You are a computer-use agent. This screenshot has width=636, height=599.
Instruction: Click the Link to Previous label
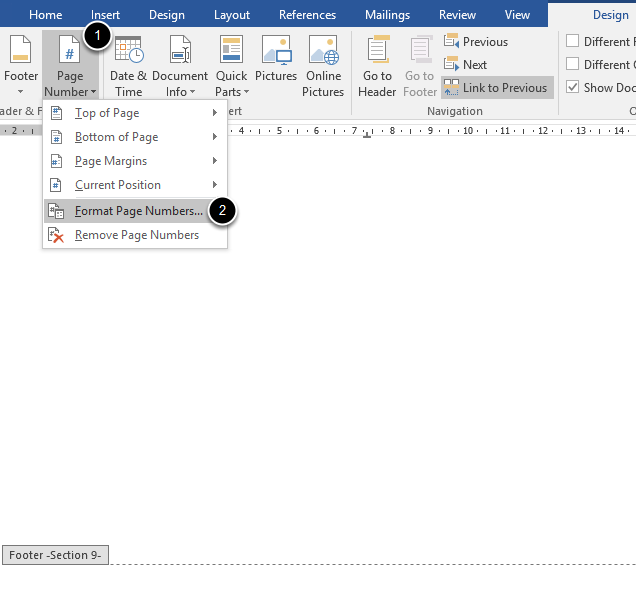505,88
